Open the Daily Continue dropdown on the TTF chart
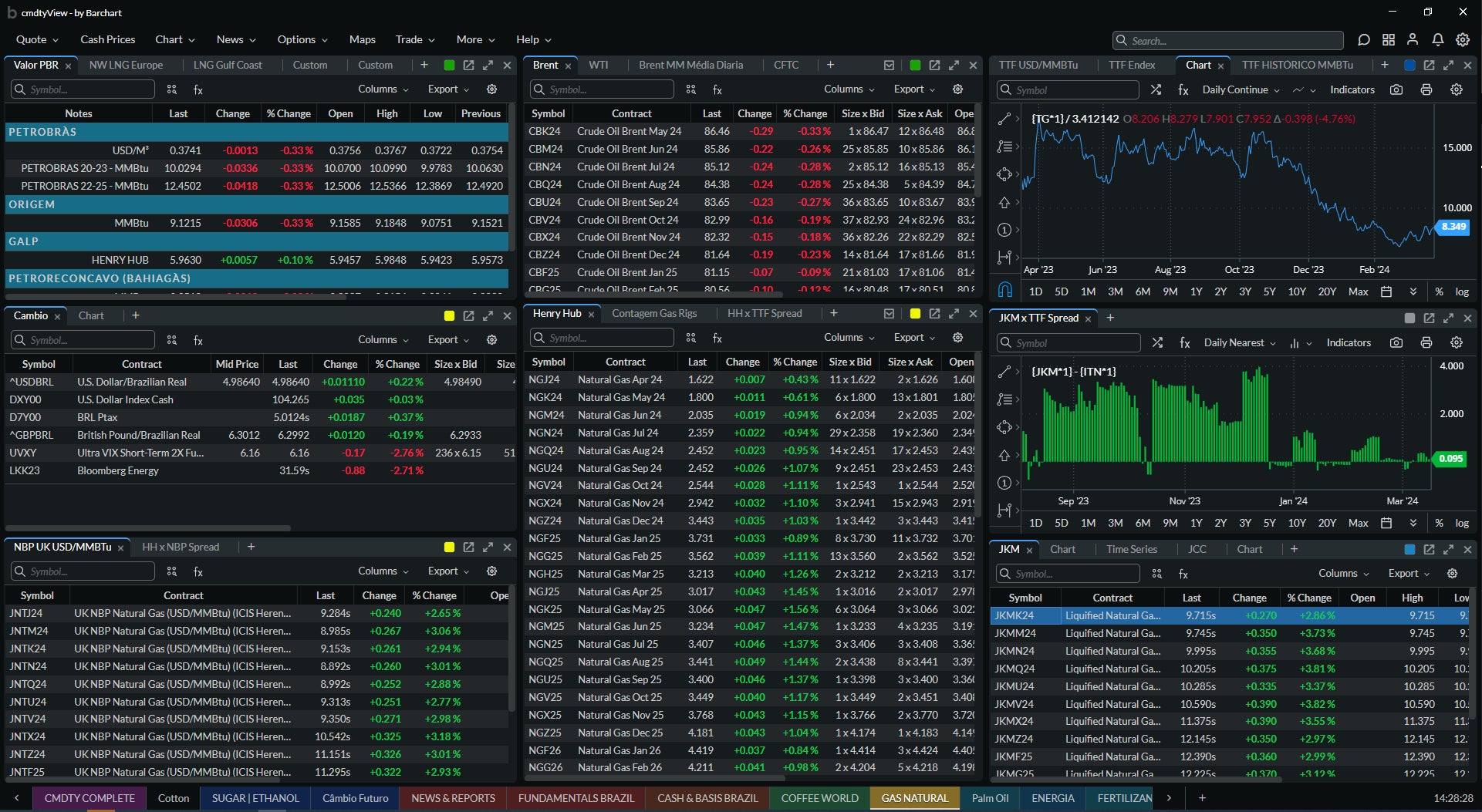 [x=1241, y=89]
